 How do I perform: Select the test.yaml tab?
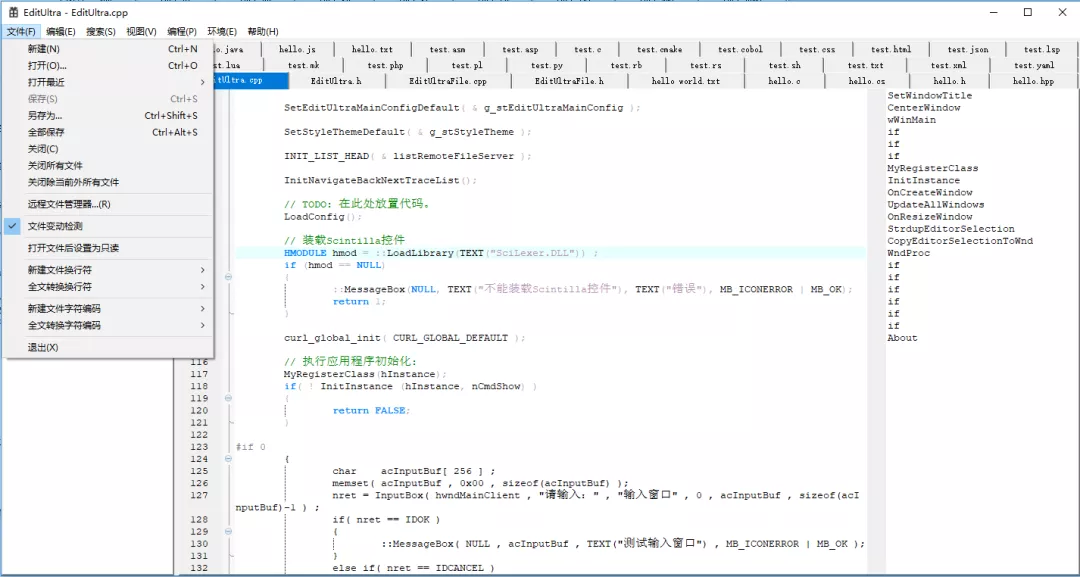(x=1033, y=65)
